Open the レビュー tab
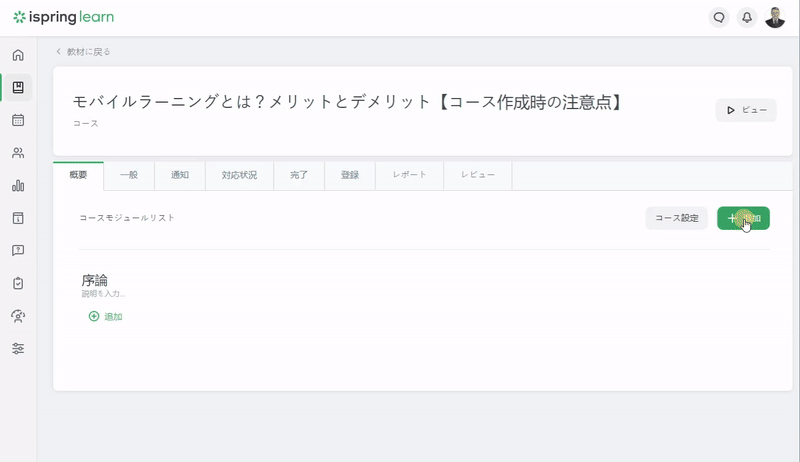 (x=478, y=175)
